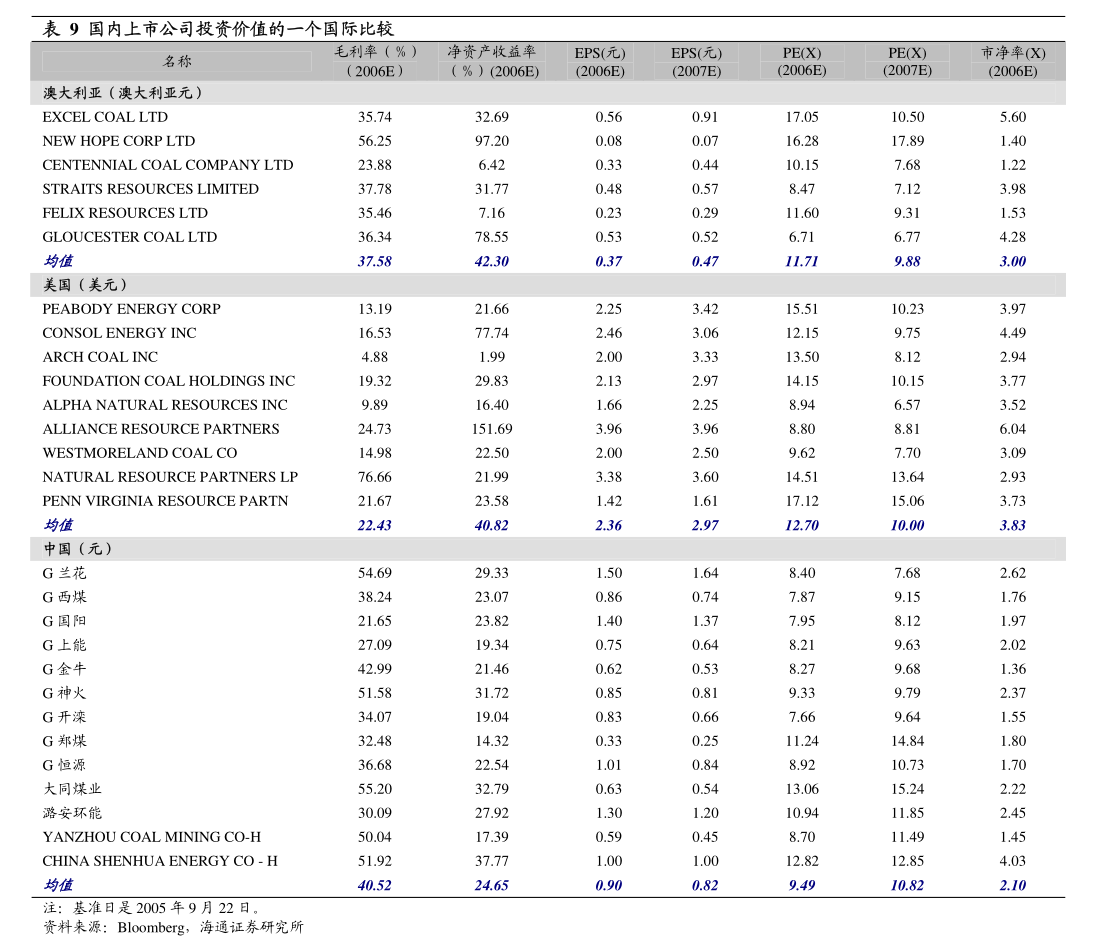1095x951 pixels.
Task: Select GLOUCESTER COAL LTD
Action: pos(130,237)
